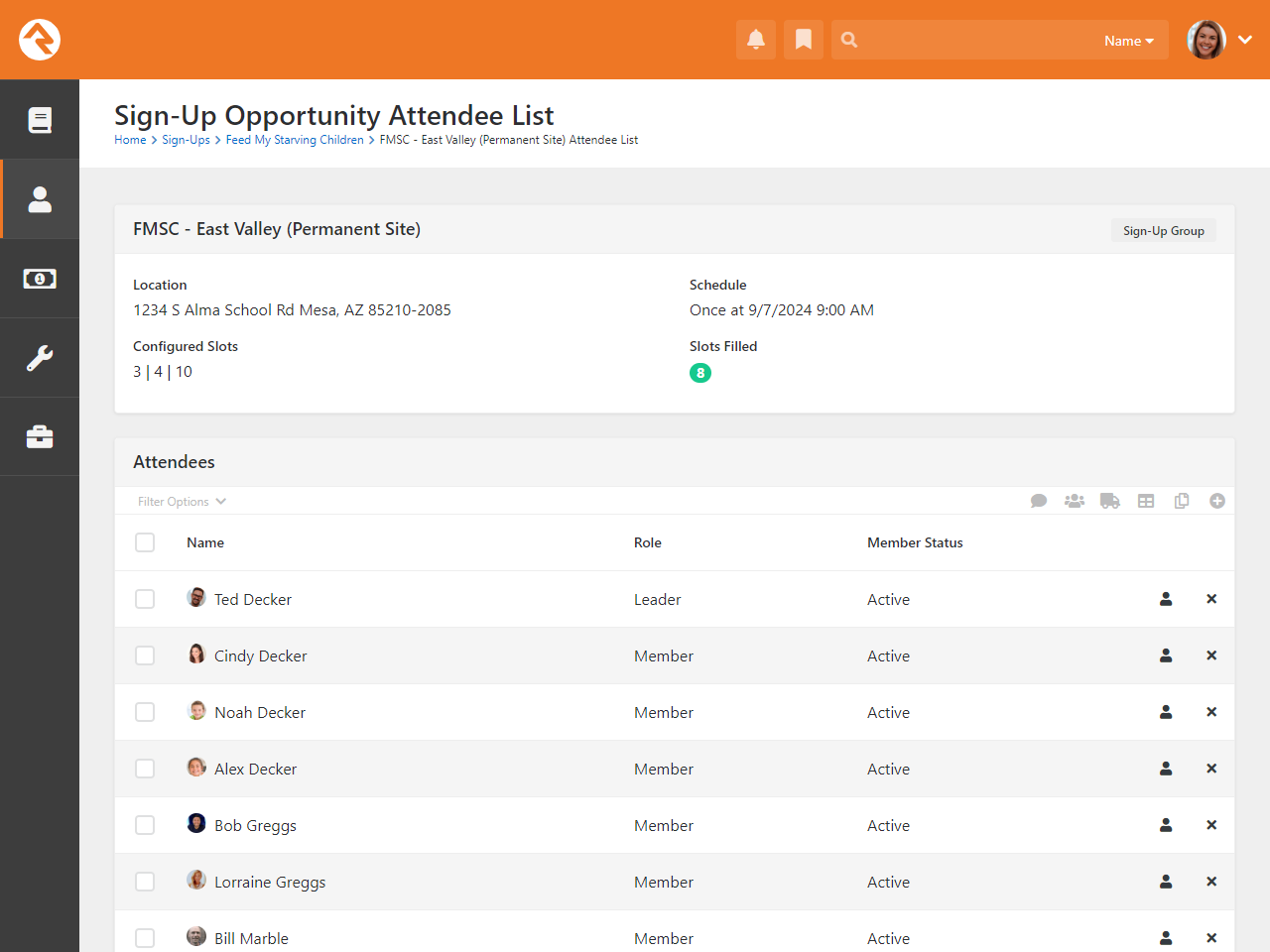Click the Slots Filled badge 8
This screenshot has width=1270, height=952.
click(x=700, y=373)
